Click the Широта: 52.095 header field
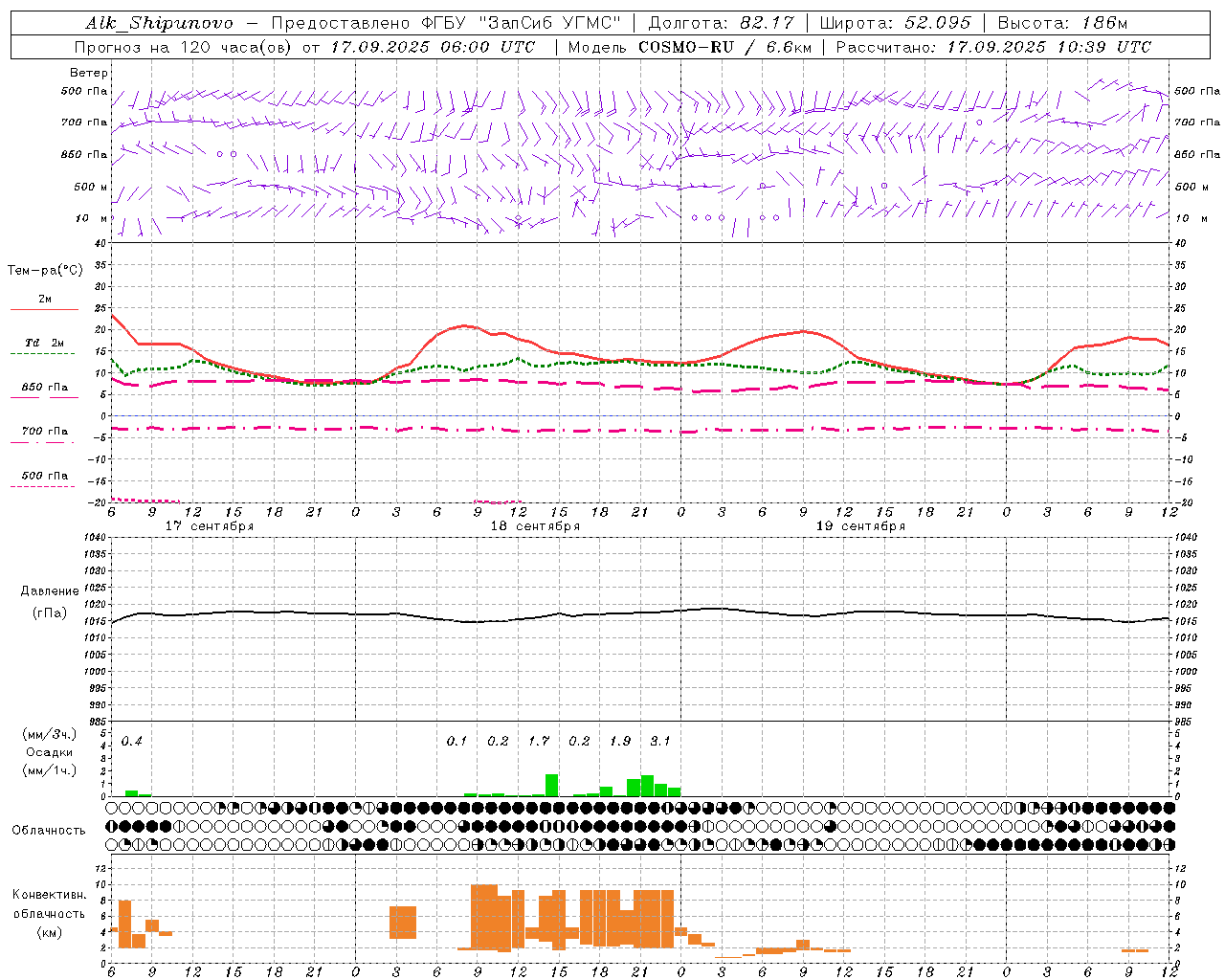1225x980 pixels. (x=896, y=23)
